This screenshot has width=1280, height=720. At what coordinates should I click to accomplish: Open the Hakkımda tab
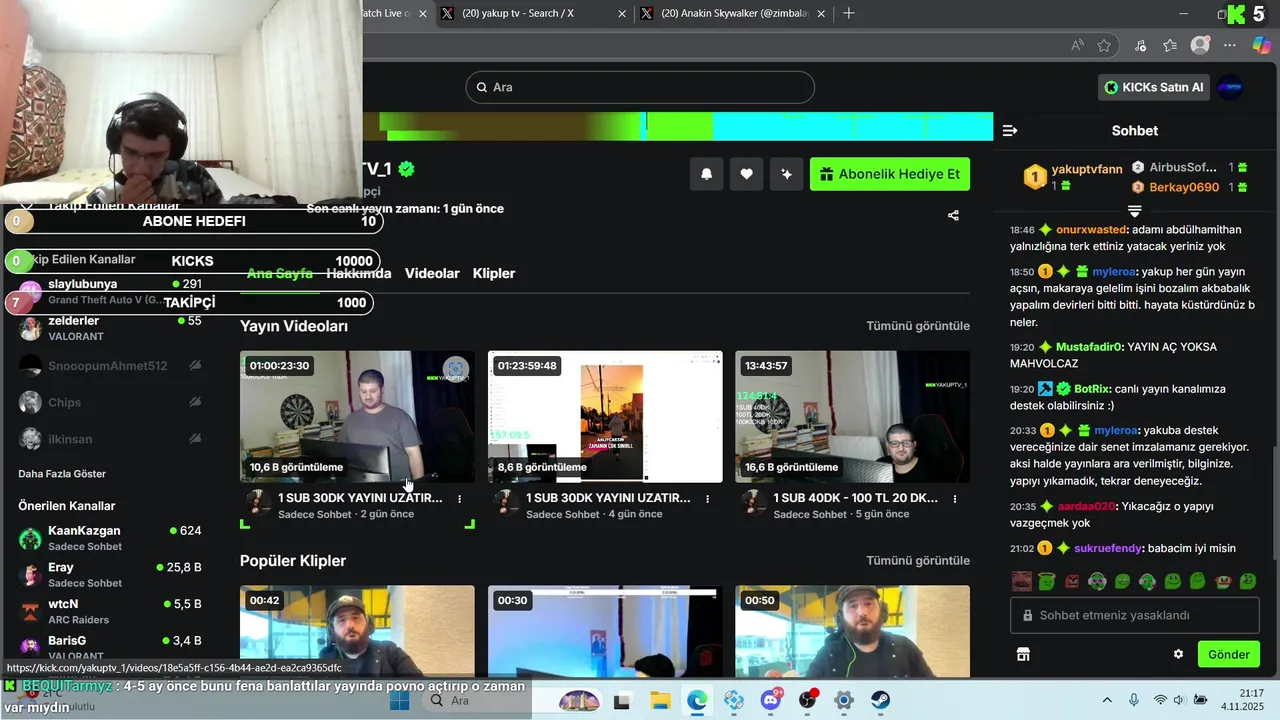point(359,273)
